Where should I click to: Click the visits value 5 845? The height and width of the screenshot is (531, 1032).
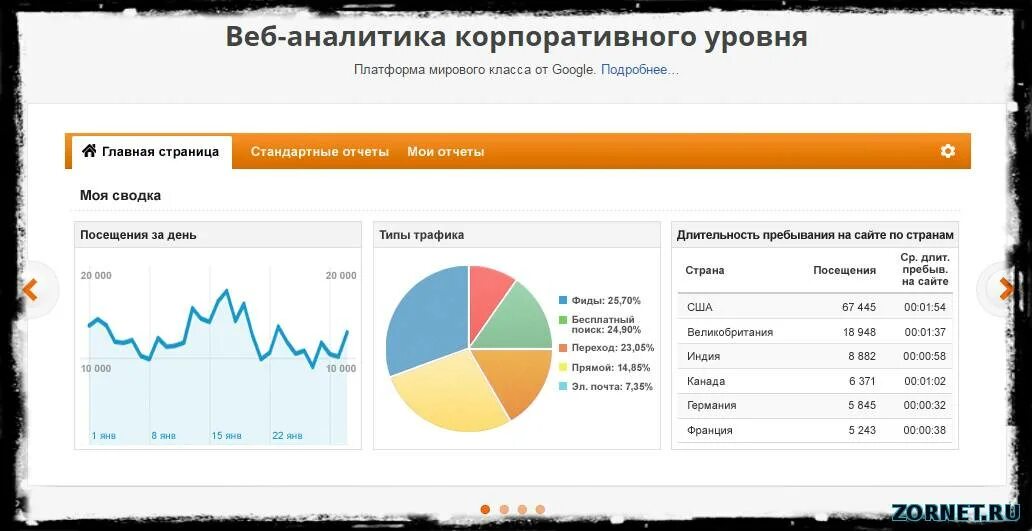[x=862, y=406]
